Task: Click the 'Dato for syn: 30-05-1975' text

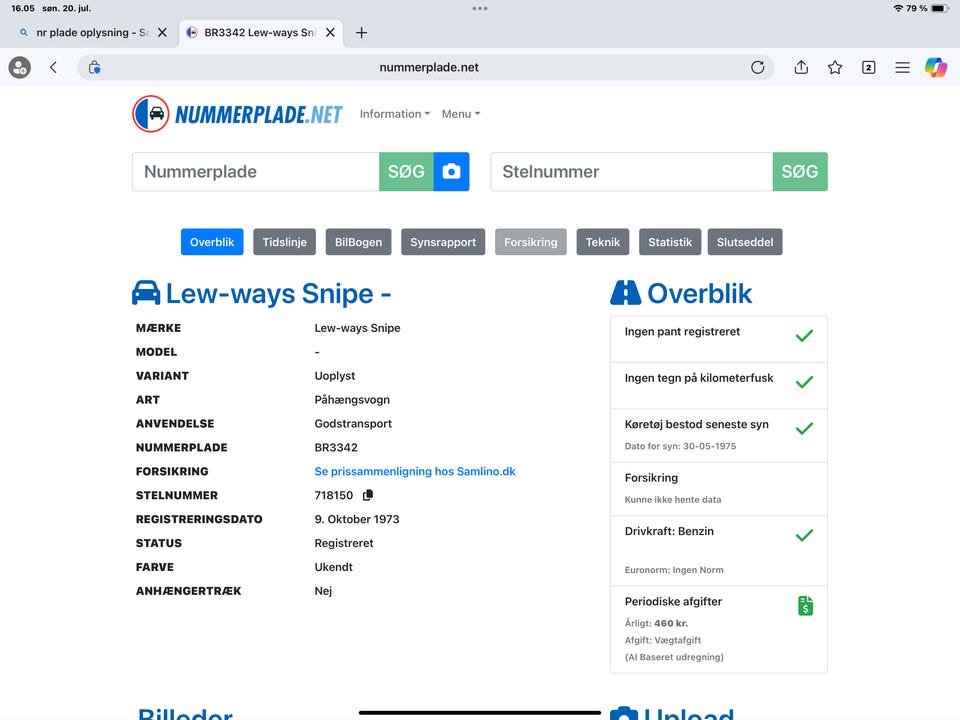Action: pyautogui.click(x=680, y=446)
